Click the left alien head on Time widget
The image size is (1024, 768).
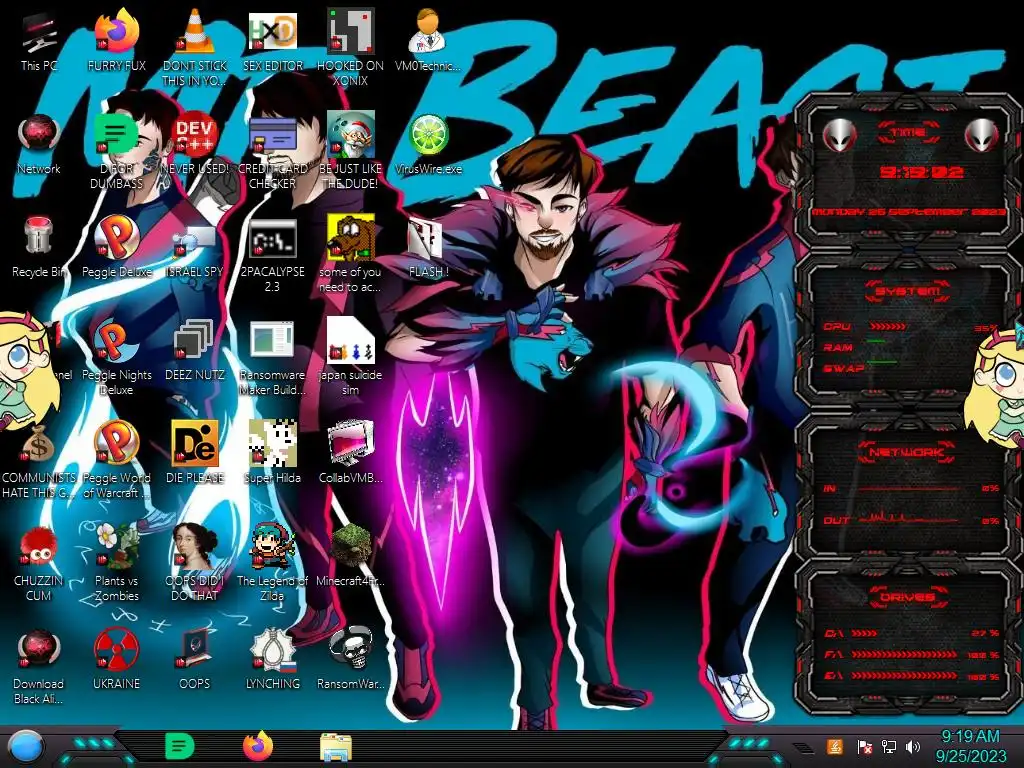839,136
